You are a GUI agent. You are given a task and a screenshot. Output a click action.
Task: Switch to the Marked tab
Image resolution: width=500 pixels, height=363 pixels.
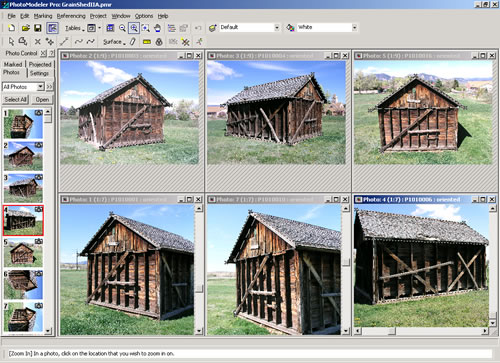13,64
